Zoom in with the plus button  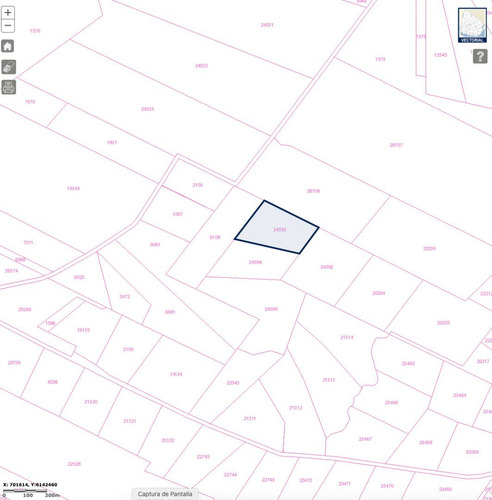(x=8, y=13)
